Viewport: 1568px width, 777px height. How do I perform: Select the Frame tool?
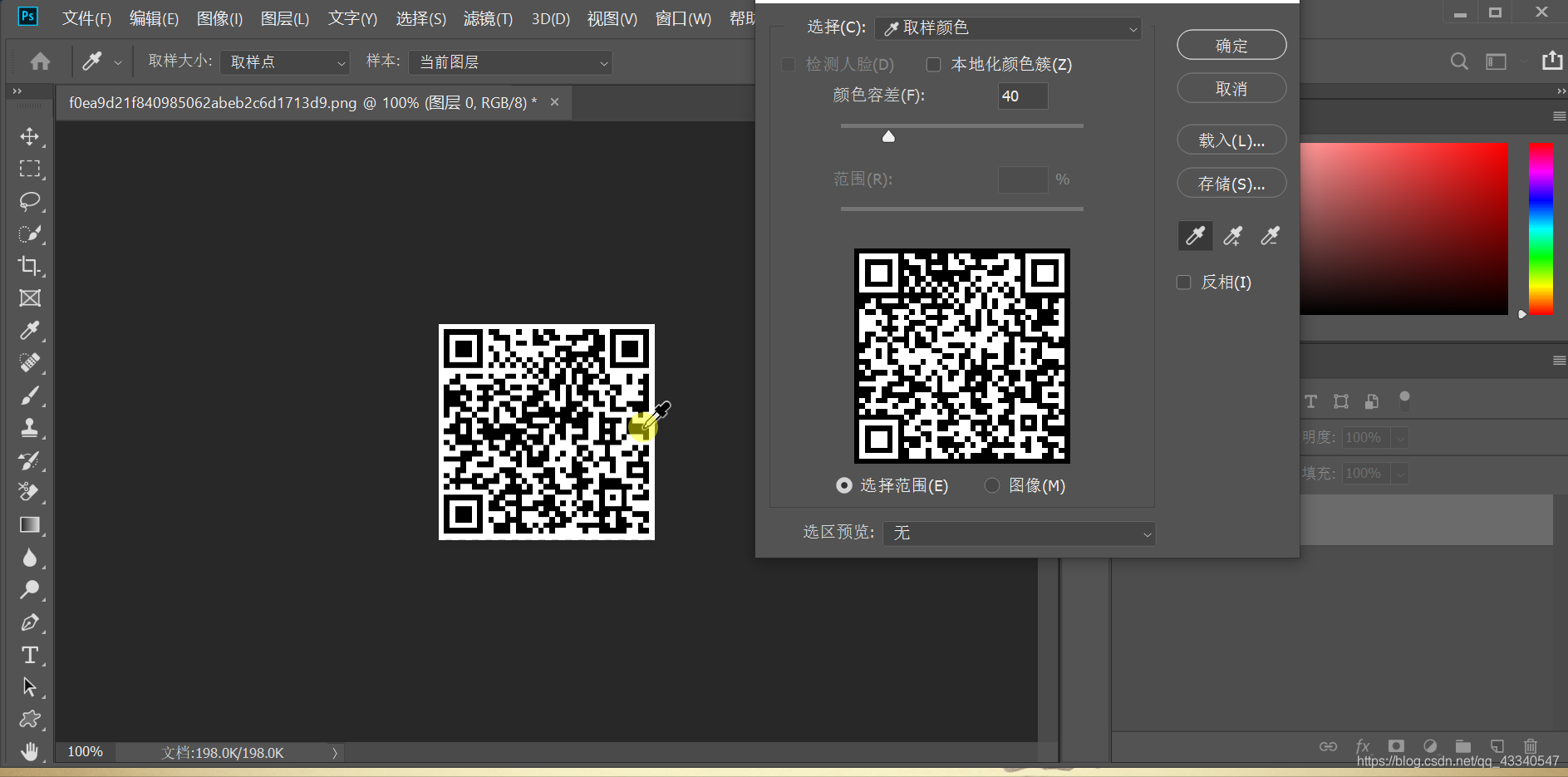[30, 298]
